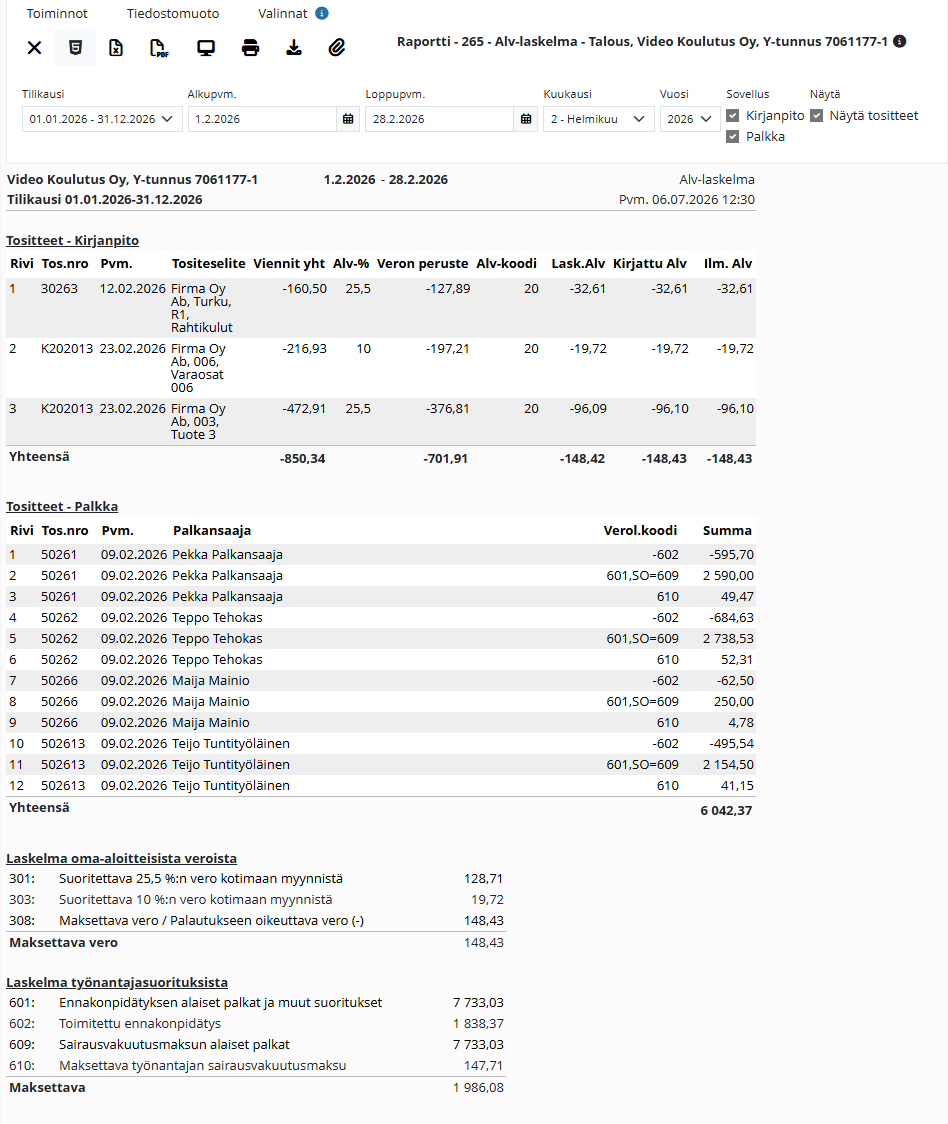Click the Alkupvm. date input field
948x1124 pixels.
(262, 119)
